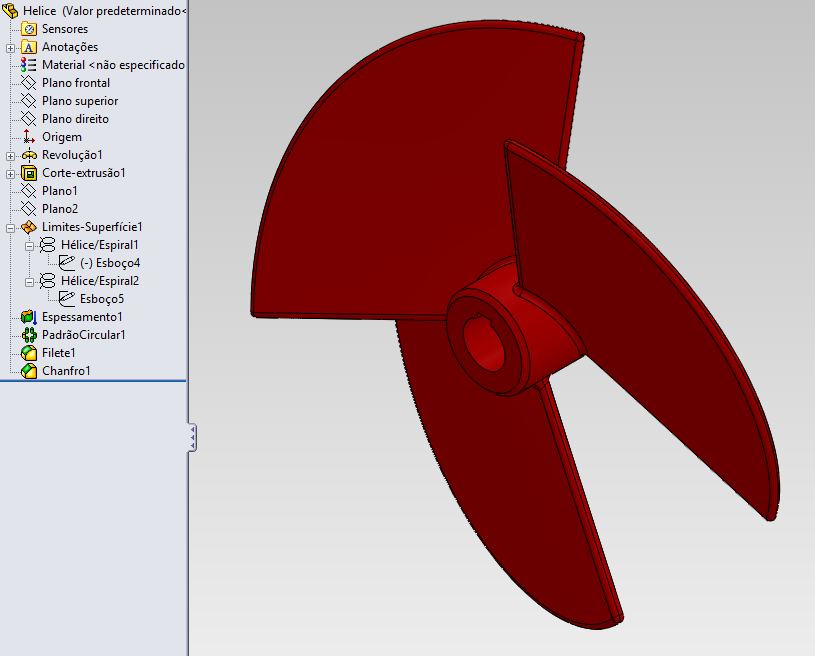Click the Esboço4 sketch icon
This screenshot has width=815, height=656.
(x=67, y=263)
